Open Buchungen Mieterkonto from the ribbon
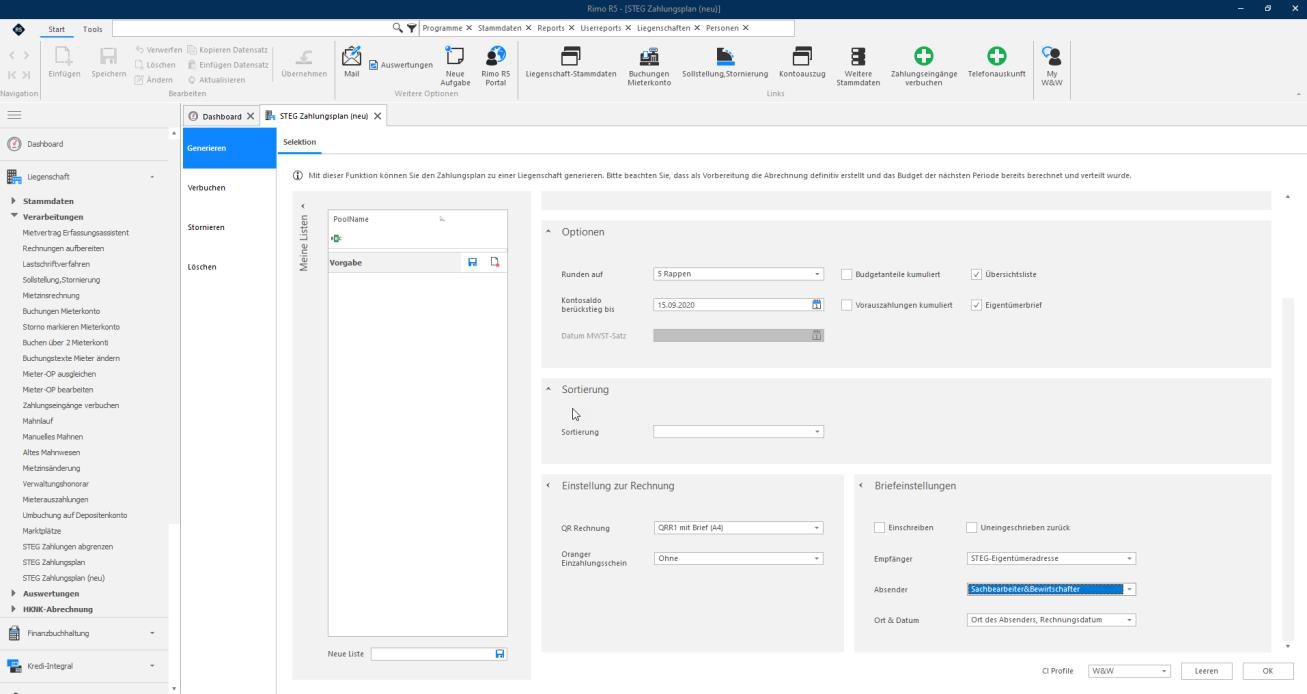1307x694 pixels. 649,67
